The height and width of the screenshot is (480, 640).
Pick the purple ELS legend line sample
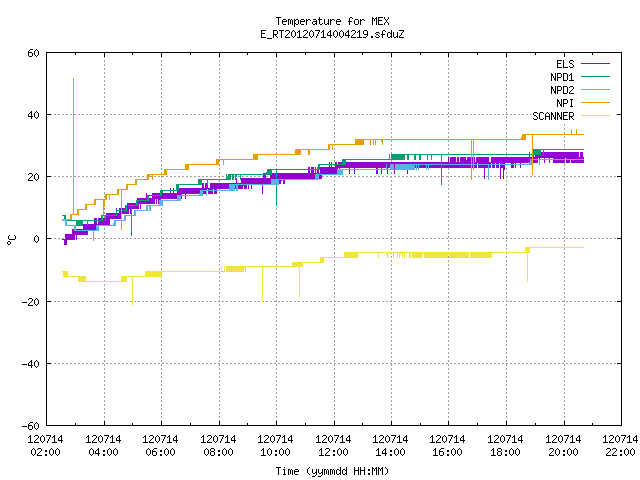[x=596, y=64]
